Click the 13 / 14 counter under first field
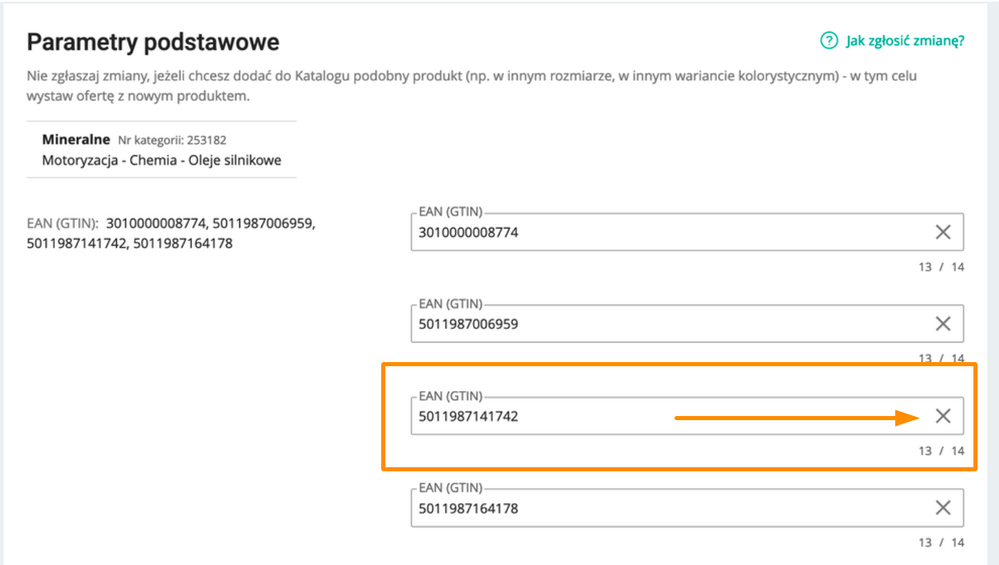 (x=941, y=267)
